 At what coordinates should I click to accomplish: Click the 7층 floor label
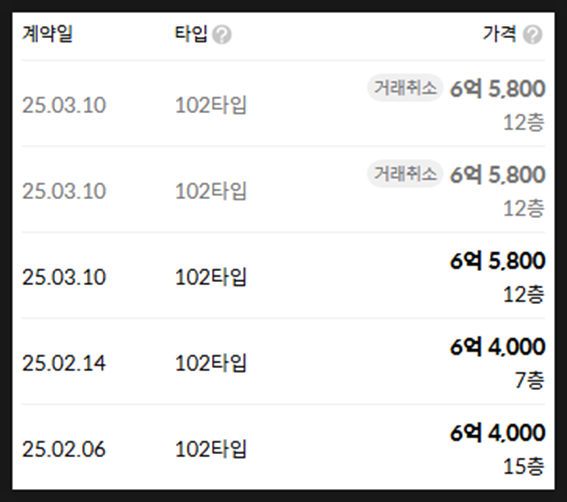[x=529, y=380]
